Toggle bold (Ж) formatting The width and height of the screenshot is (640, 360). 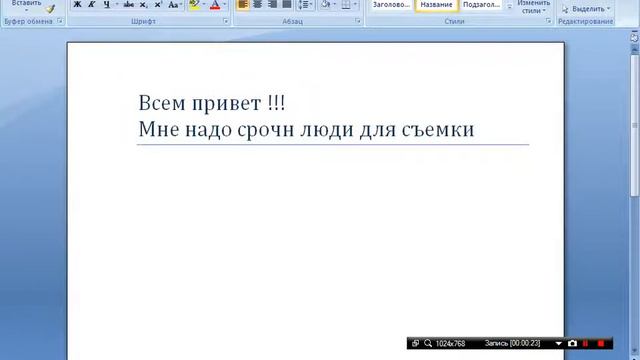tap(77, 5)
